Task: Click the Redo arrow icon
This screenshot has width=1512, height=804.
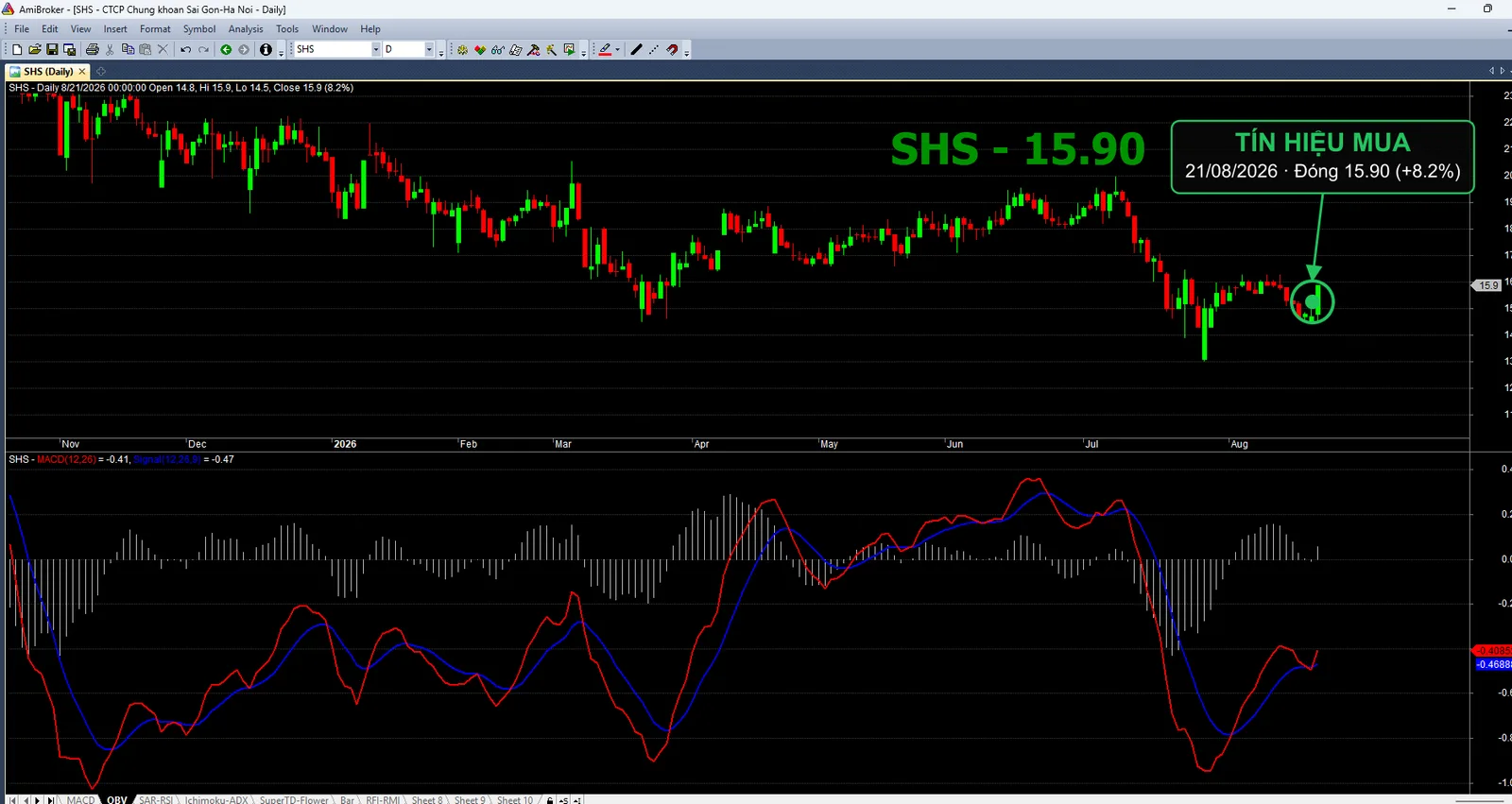Action: 203,49
